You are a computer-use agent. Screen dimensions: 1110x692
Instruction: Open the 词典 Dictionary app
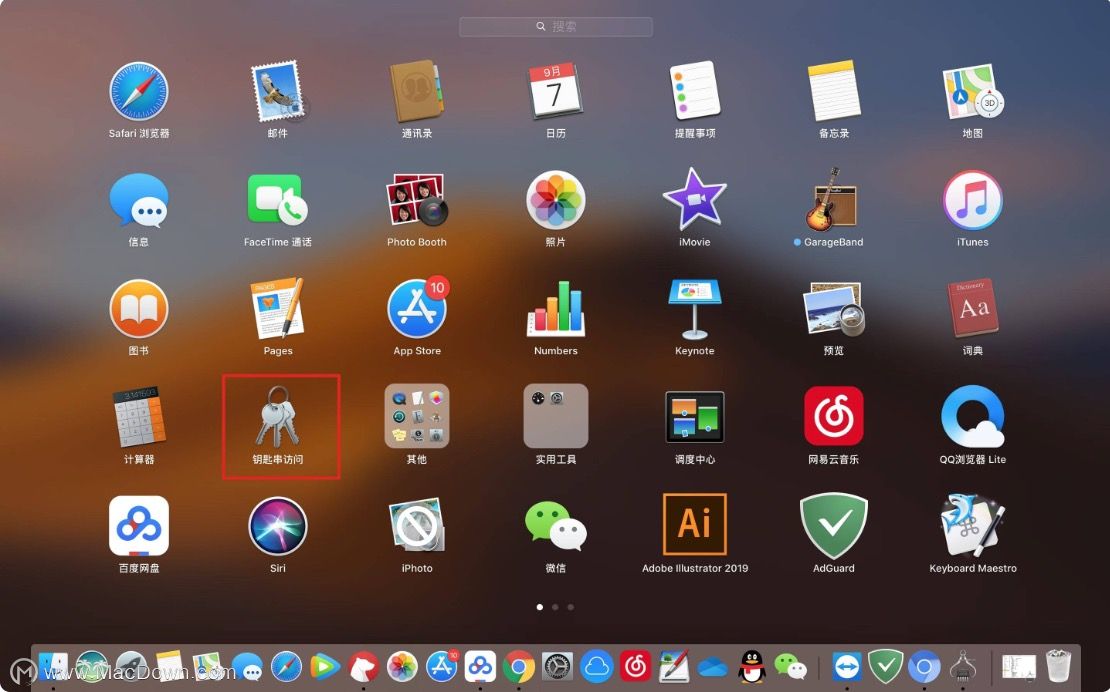[x=973, y=309]
